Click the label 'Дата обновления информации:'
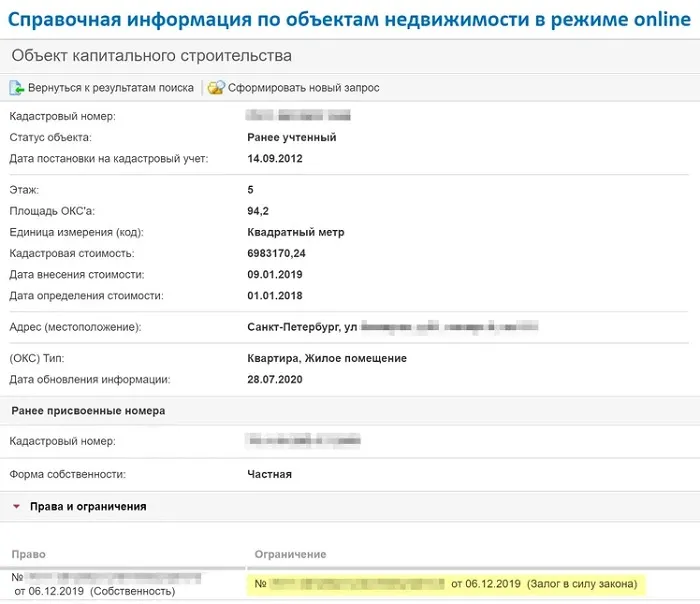This screenshot has width=700, height=604. pyautogui.click(x=90, y=379)
